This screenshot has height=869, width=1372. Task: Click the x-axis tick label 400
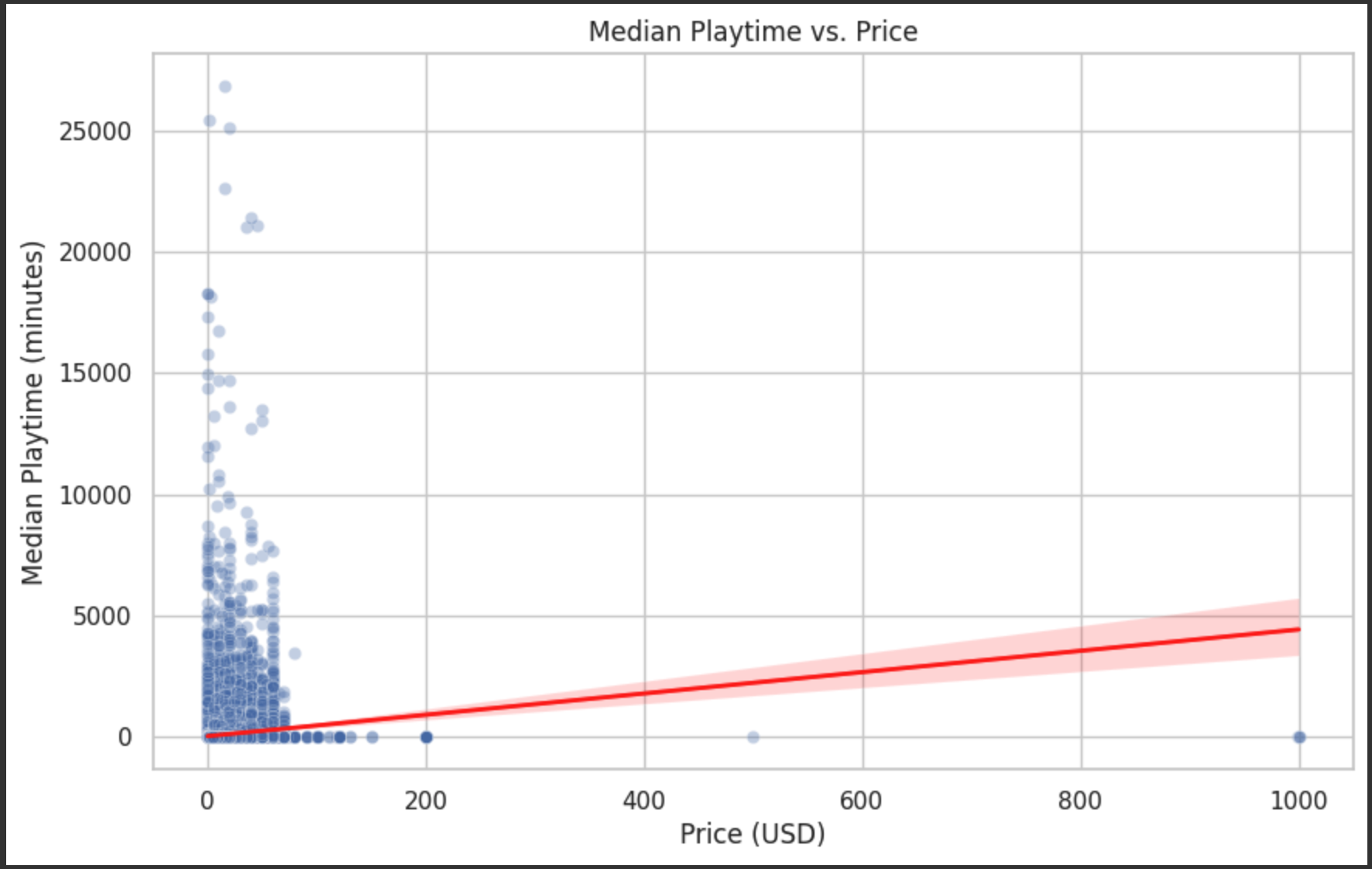click(x=644, y=800)
